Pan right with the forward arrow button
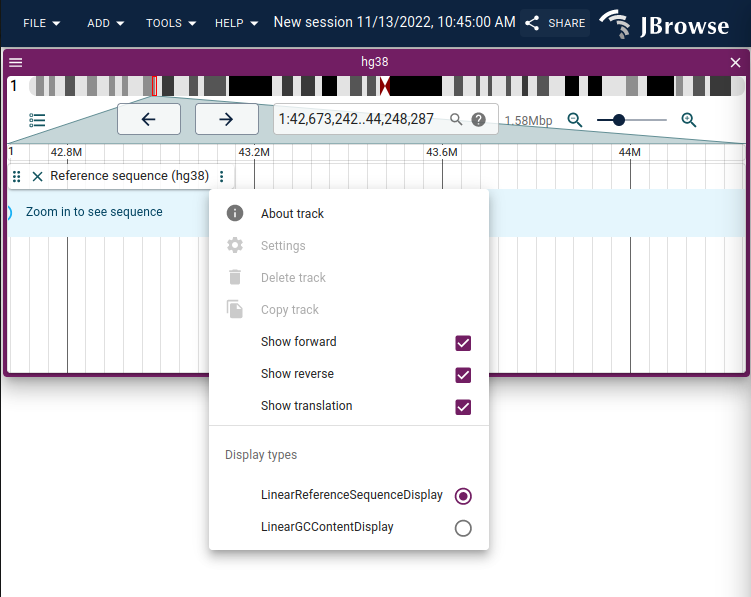Image resolution: width=751 pixels, height=597 pixels. (227, 119)
